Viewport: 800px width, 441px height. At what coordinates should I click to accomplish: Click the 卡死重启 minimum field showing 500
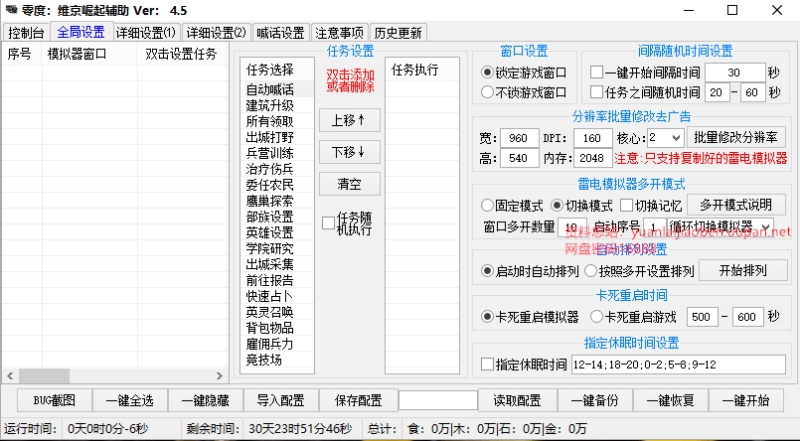[x=702, y=317]
